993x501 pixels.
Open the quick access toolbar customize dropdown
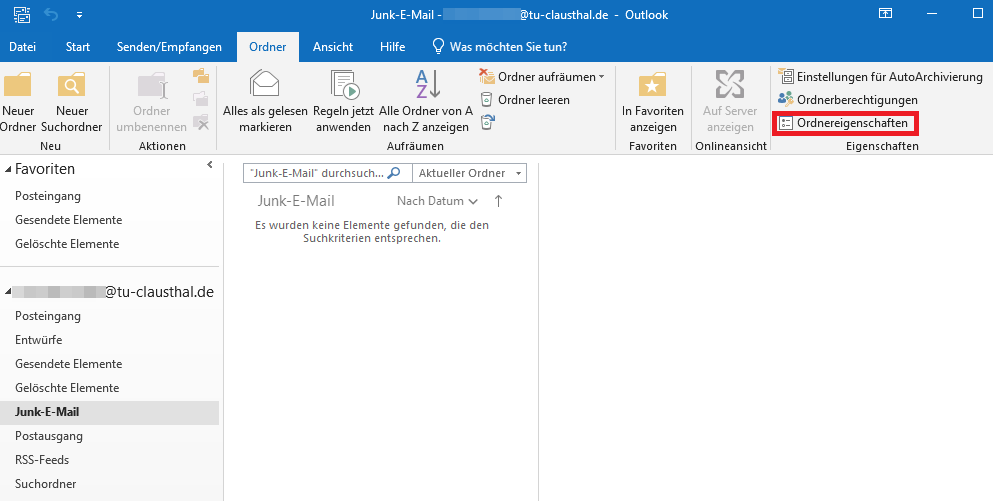[79, 15]
